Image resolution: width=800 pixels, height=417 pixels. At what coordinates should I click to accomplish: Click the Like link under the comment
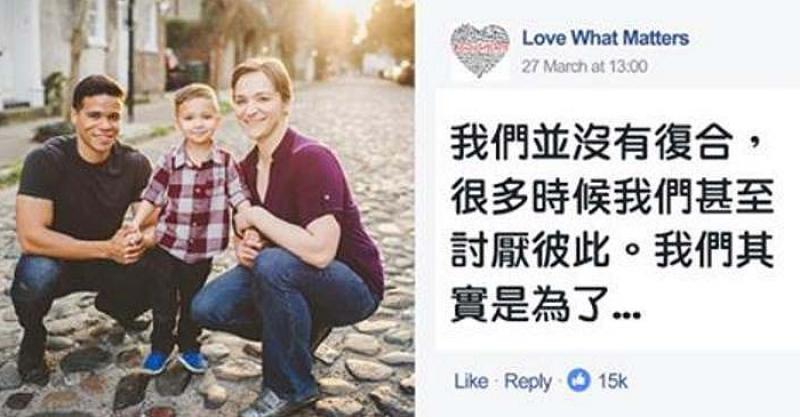[x=471, y=381]
